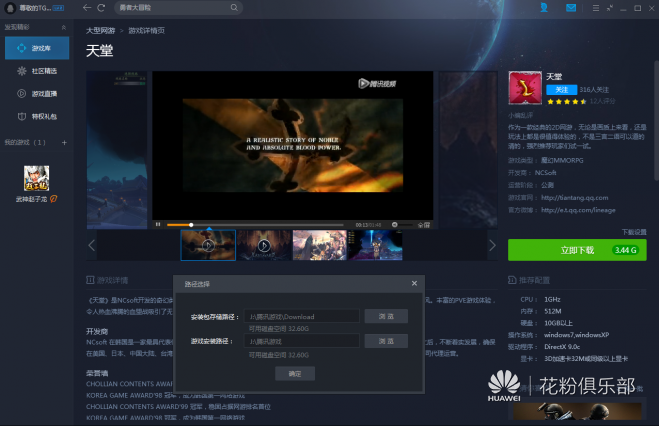Select the fourth screenshot thumbnail

coord(375,245)
